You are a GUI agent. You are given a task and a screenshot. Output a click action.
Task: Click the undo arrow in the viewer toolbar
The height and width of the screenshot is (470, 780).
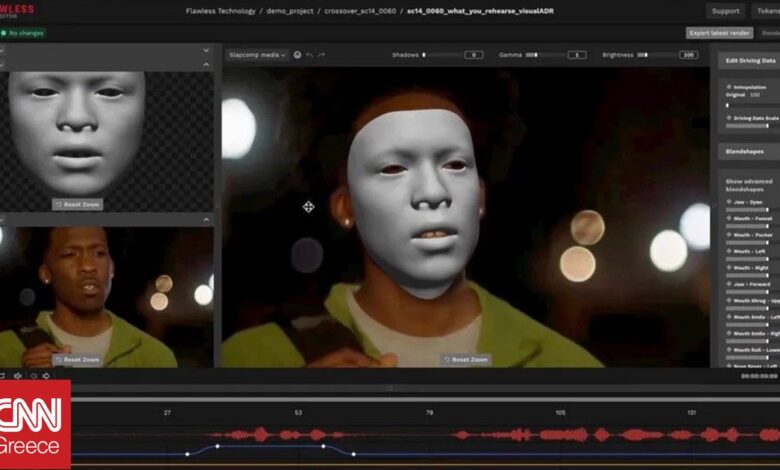pos(310,55)
